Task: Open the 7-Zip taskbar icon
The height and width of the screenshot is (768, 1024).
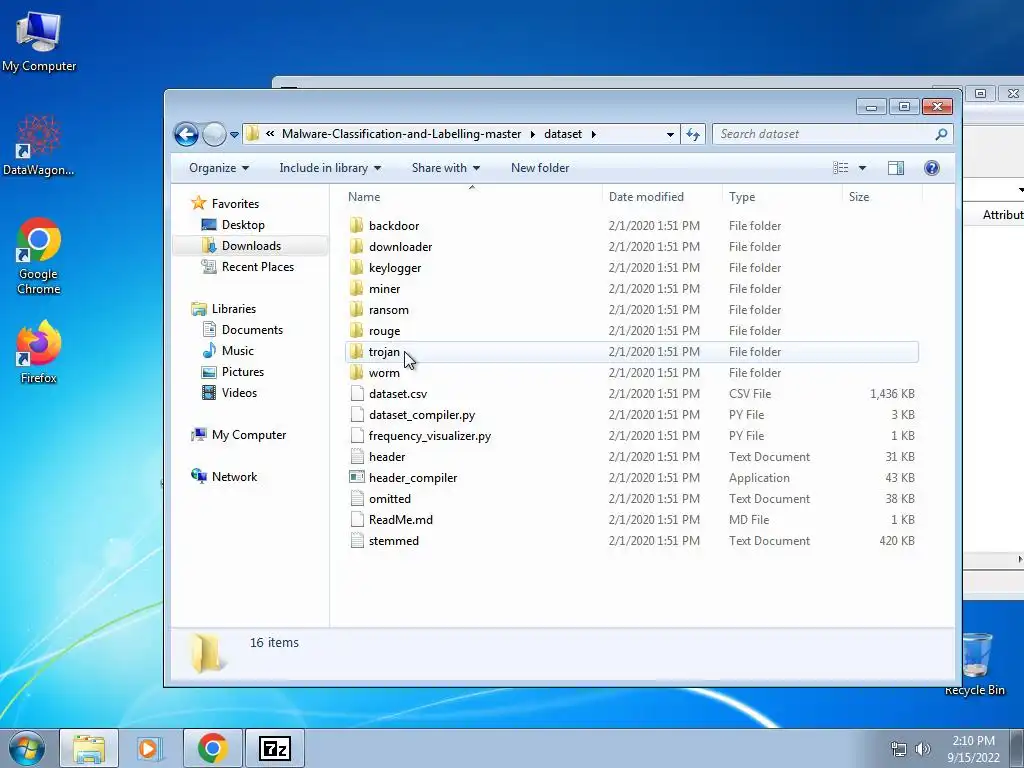Action: (x=274, y=748)
